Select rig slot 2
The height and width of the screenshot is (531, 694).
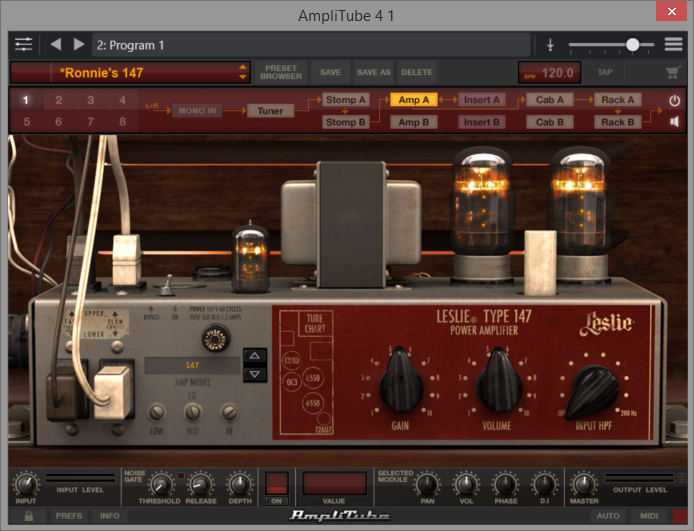(x=58, y=100)
